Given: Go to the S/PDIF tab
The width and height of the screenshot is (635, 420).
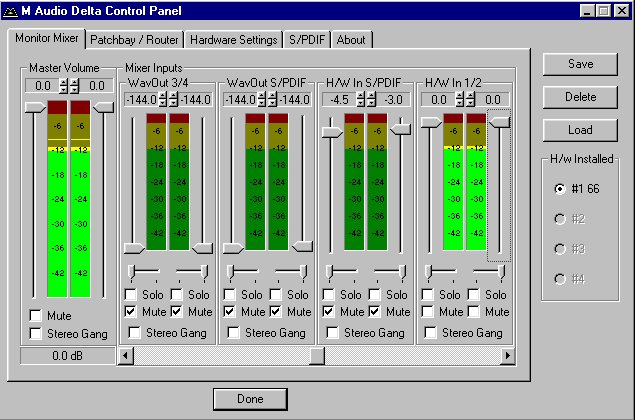Looking at the screenshot, I should 307,40.
